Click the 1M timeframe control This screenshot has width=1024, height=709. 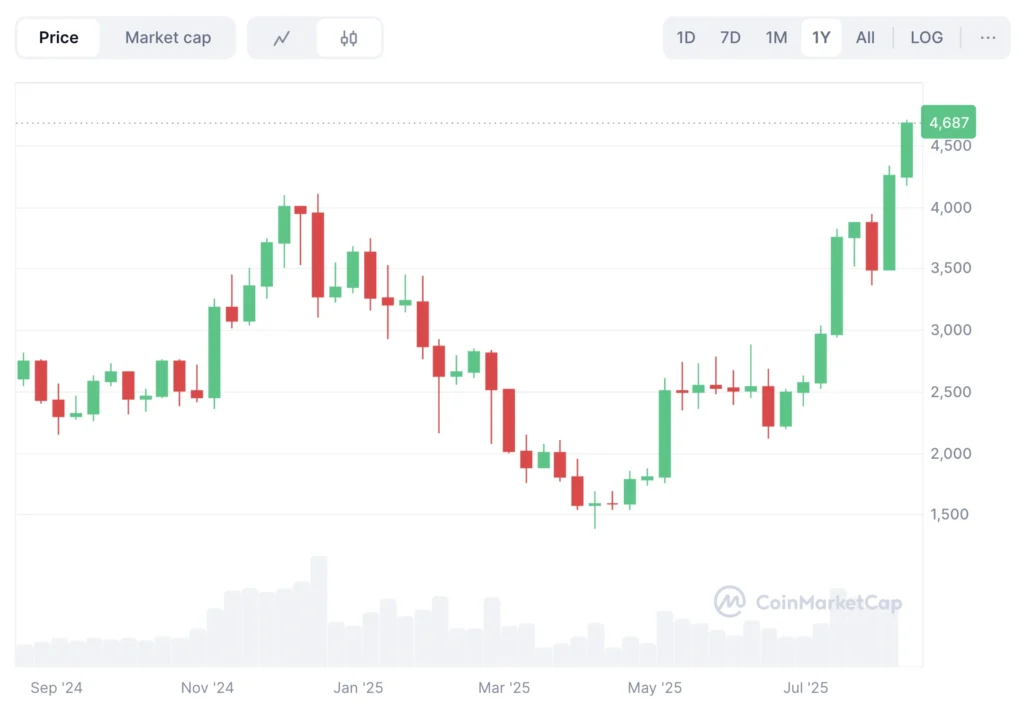coord(776,37)
